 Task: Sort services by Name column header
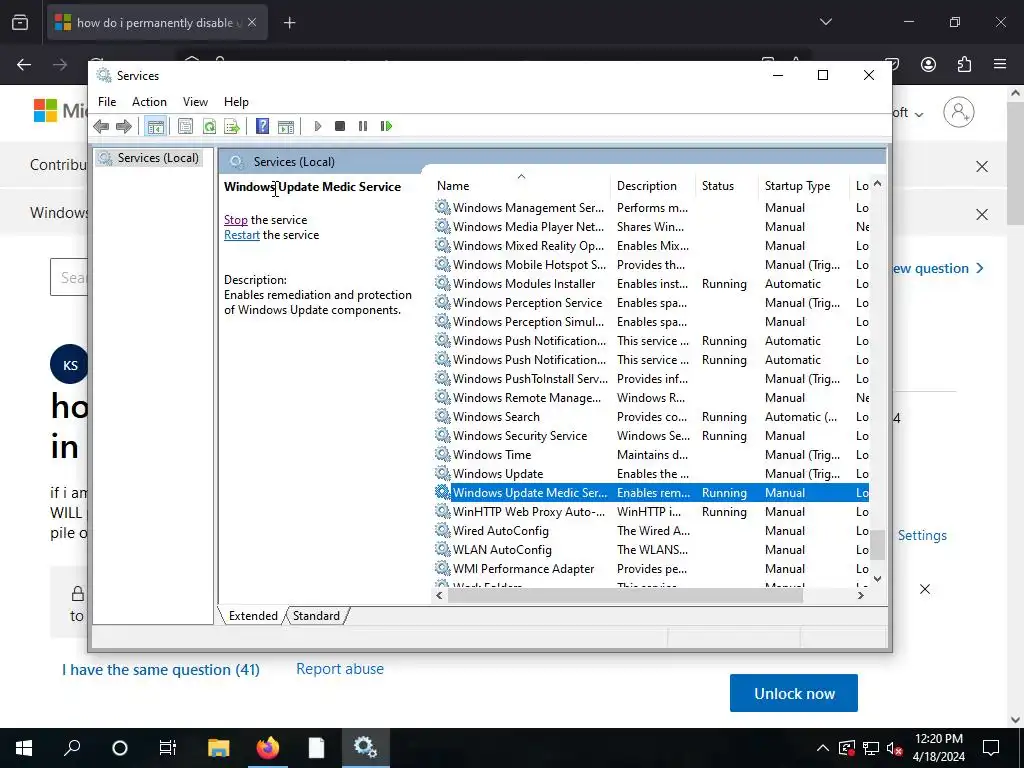click(x=521, y=186)
